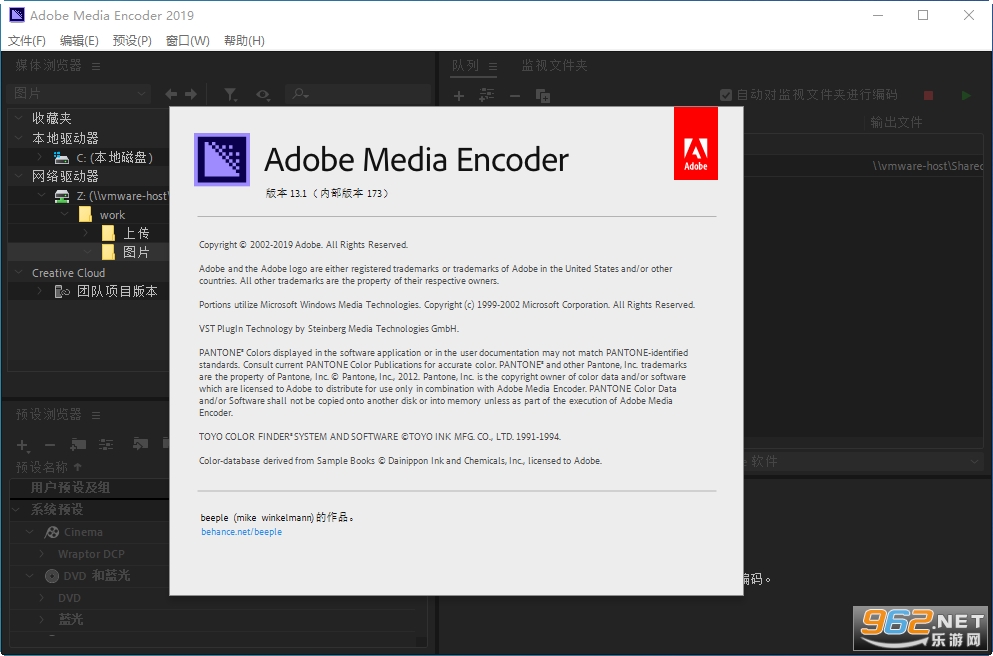This screenshot has height=656, width=993.
Task: Open the 图片 location dropdown
Action: click(x=80, y=94)
